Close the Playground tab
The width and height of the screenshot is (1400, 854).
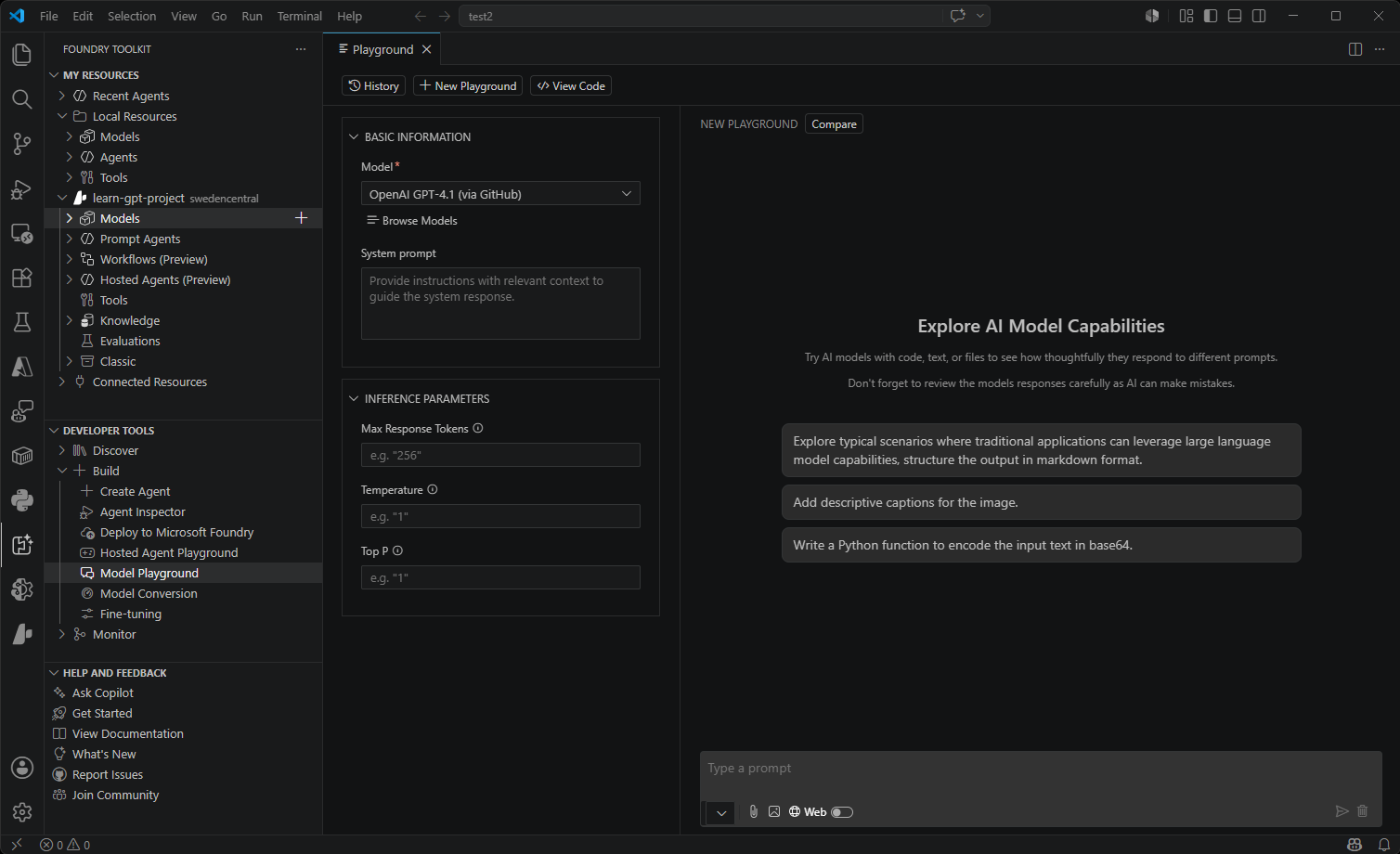426,49
